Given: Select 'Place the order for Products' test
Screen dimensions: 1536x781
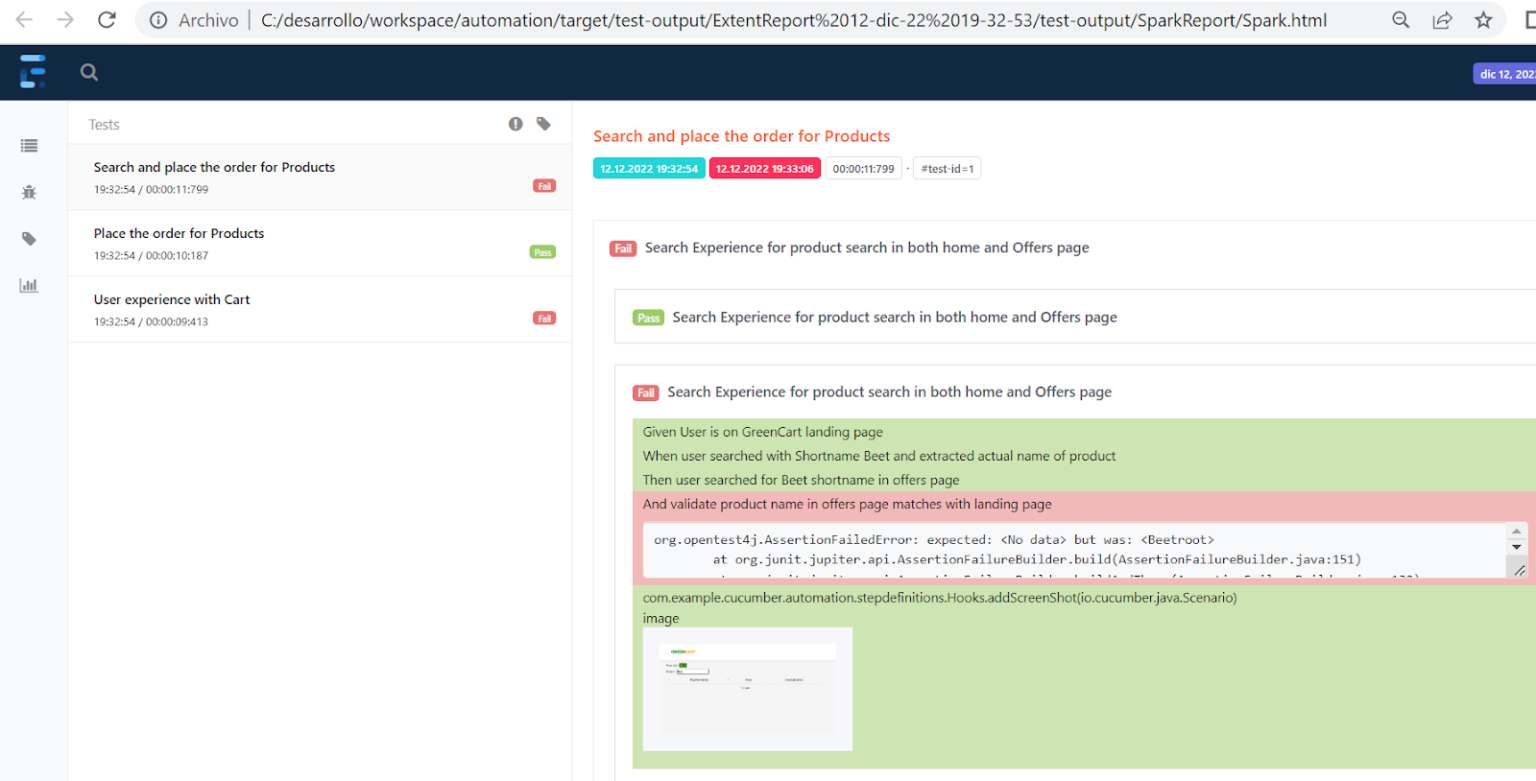Looking at the screenshot, I should [x=179, y=233].
